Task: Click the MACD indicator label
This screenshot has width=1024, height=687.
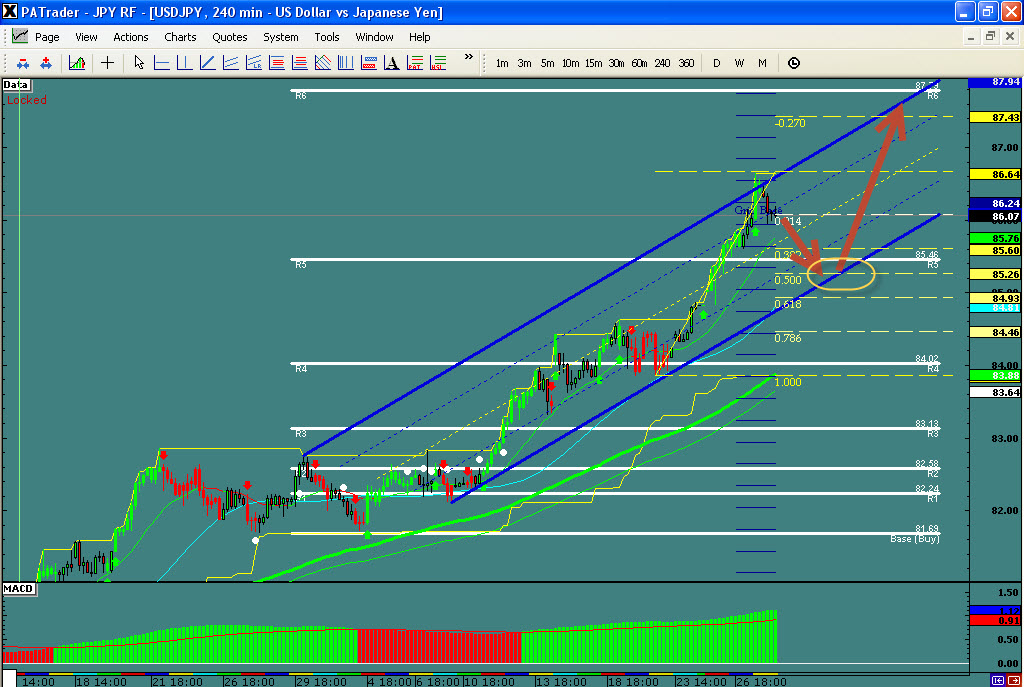Action: [19, 588]
